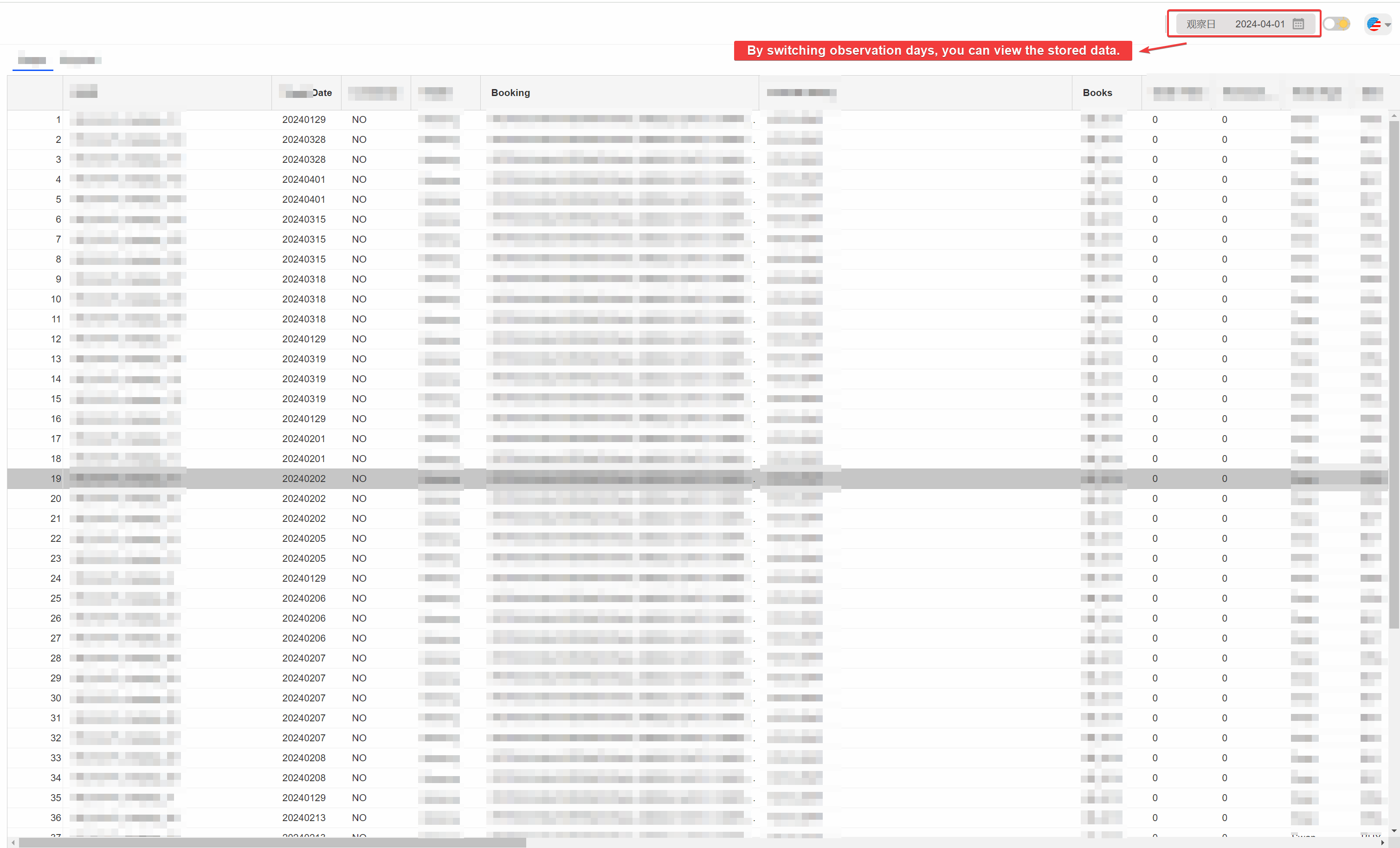1400x848 pixels.
Task: Click the 观察日 label
Action: click(x=1201, y=24)
